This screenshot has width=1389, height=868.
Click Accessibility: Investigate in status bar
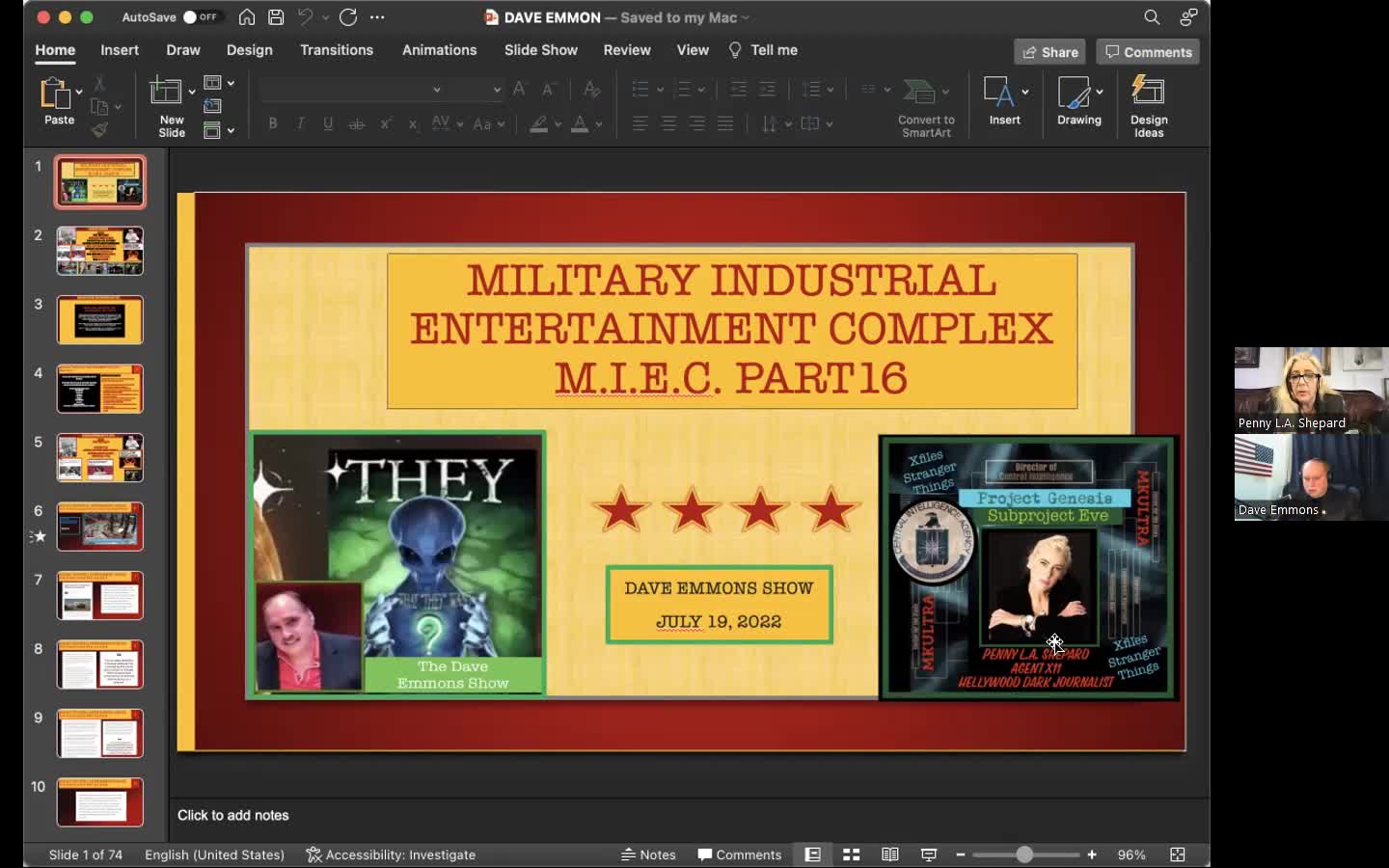pyautogui.click(x=391, y=854)
